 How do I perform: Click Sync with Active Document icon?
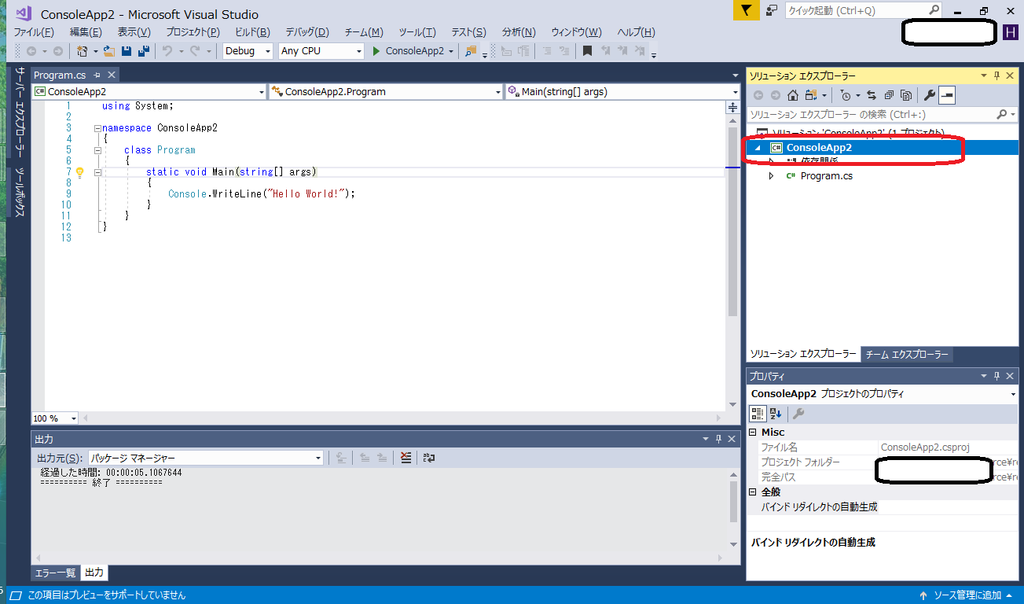871,95
